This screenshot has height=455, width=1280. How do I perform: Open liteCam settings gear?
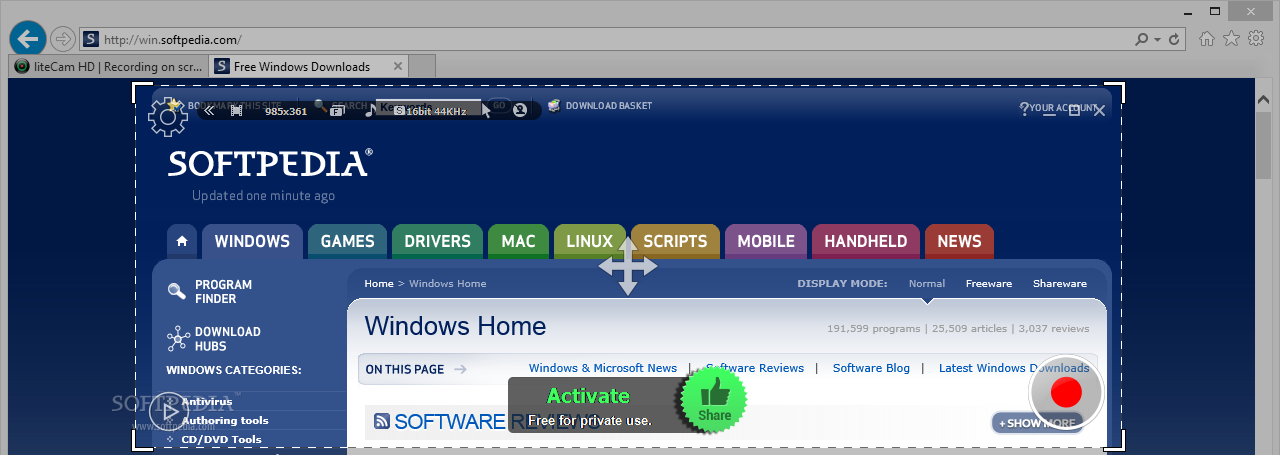click(167, 117)
